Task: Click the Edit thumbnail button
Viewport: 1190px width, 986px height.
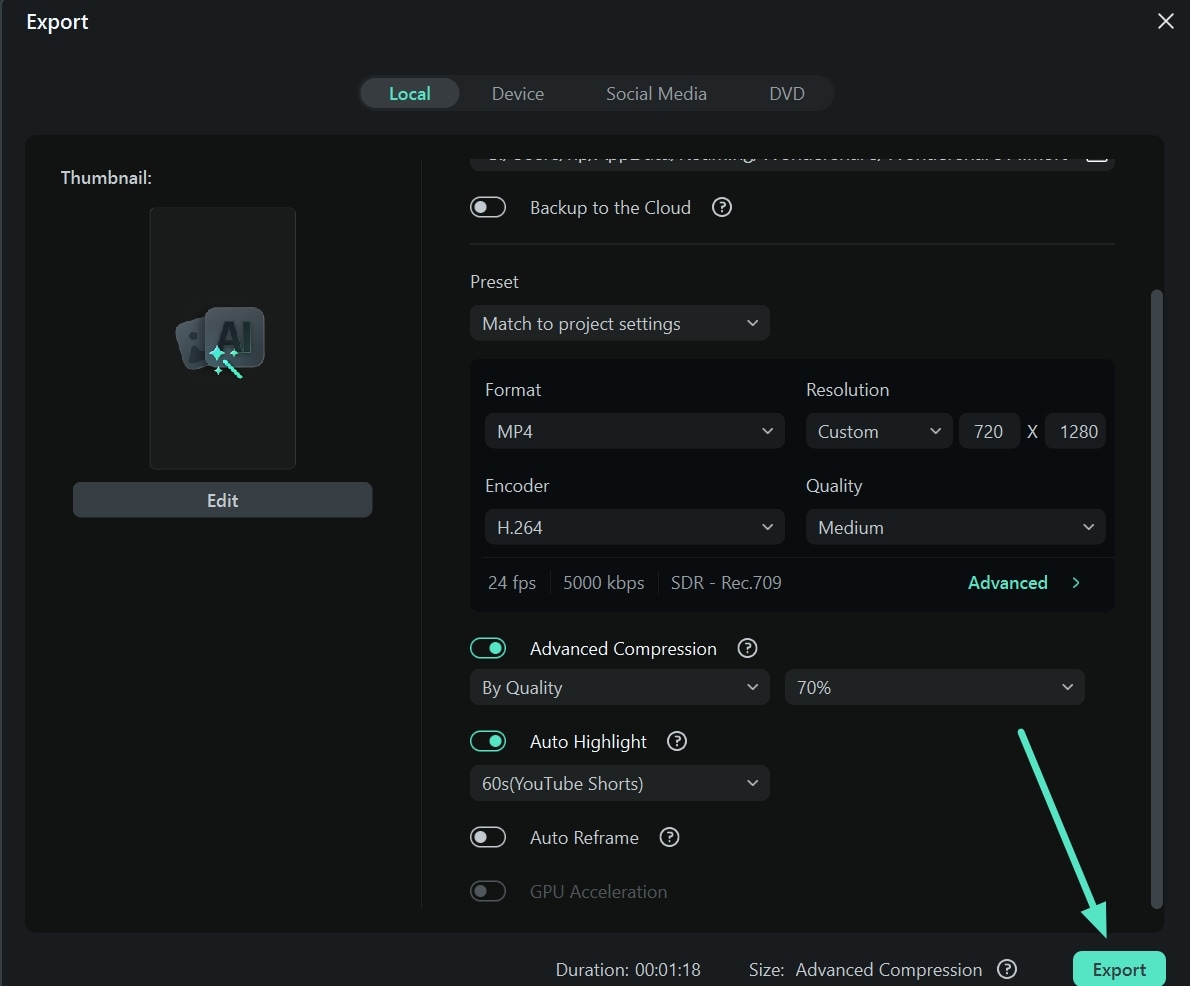Action: point(222,500)
